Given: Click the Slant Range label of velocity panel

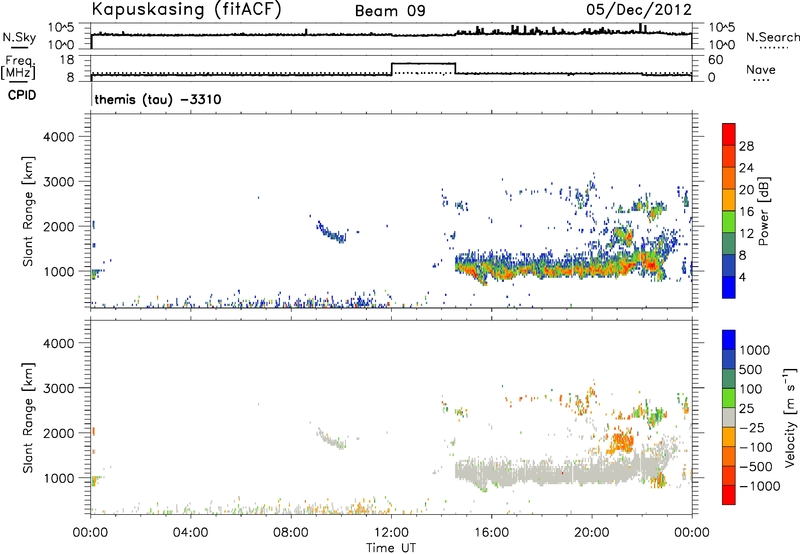Looking at the screenshot, I should click(28, 418).
